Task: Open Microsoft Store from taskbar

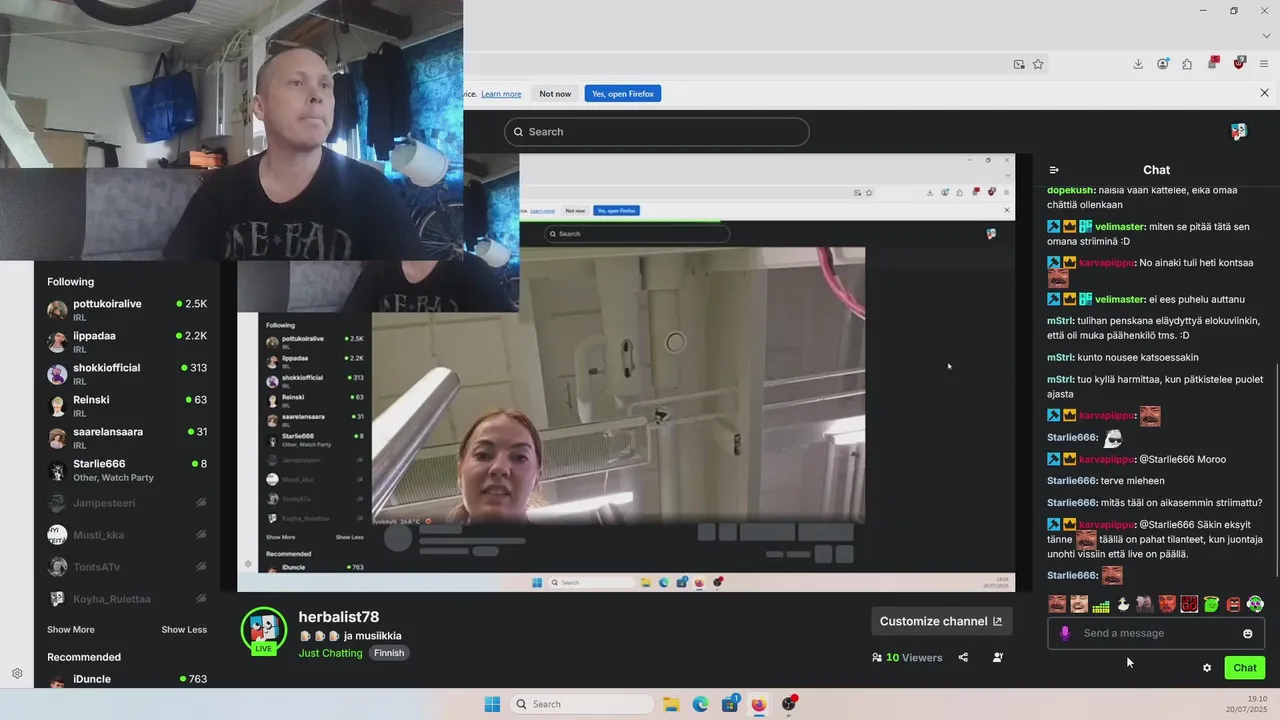Action: point(730,704)
